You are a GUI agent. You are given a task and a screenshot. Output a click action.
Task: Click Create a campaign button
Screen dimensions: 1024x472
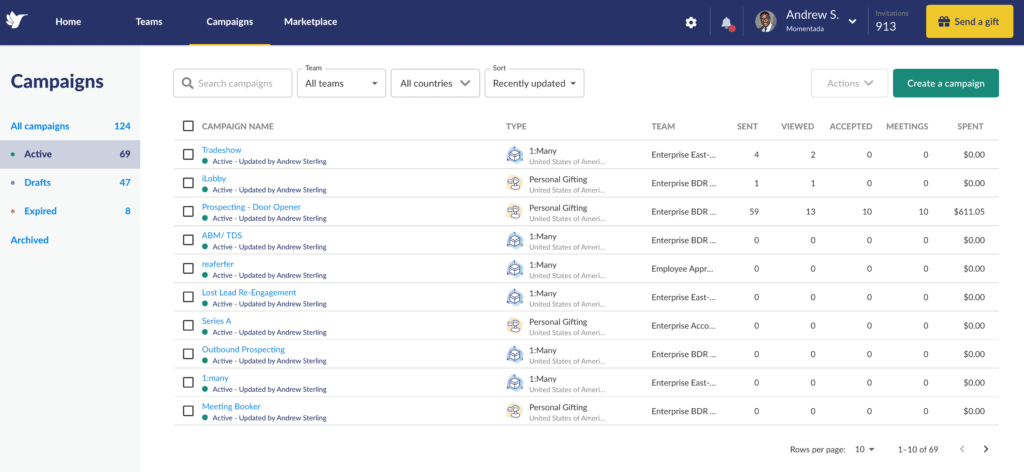945,83
